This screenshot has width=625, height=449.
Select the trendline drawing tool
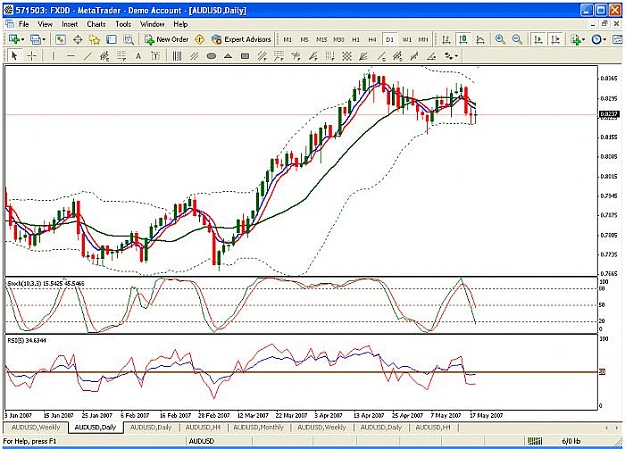click(87, 56)
